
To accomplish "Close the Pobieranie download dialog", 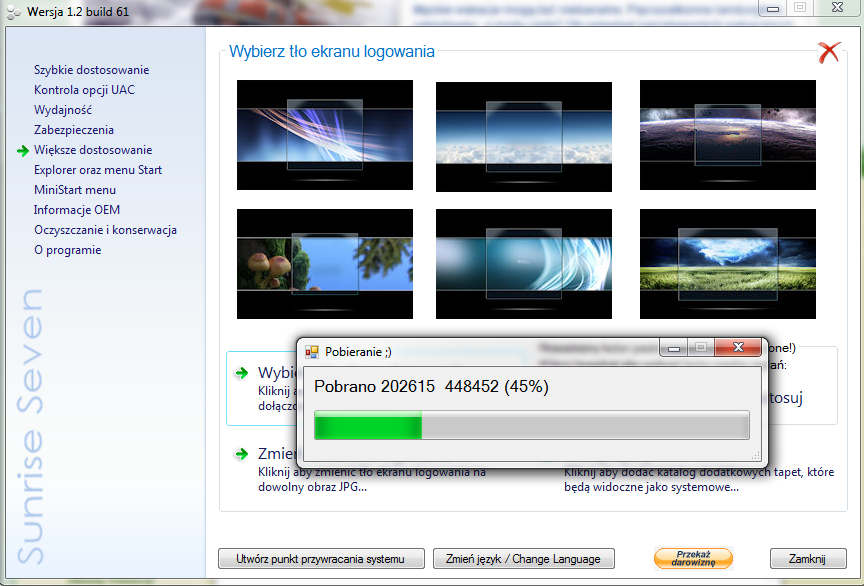I will pos(738,347).
